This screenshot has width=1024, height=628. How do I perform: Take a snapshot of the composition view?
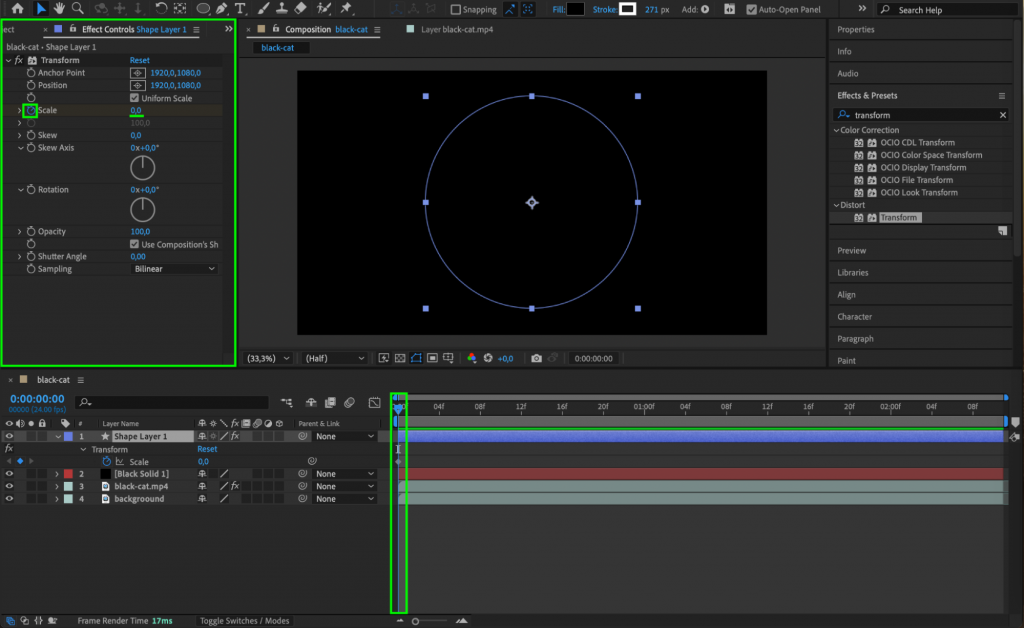coord(537,357)
